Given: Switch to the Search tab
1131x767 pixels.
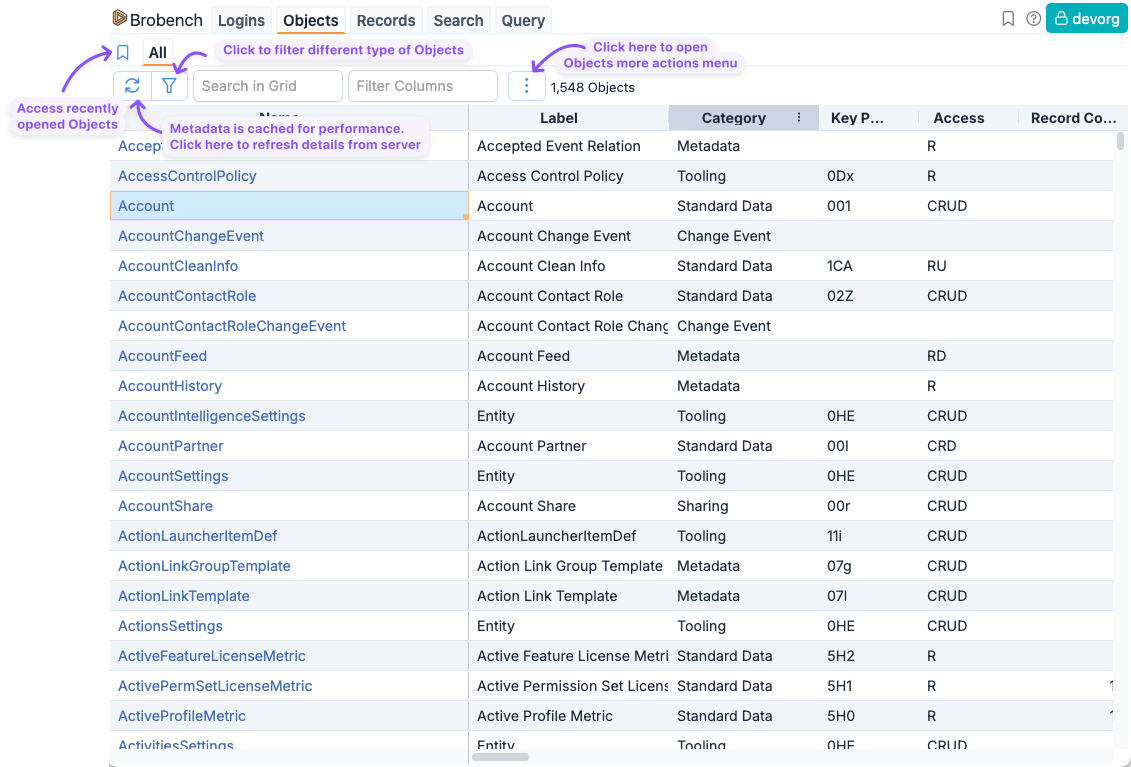Looking at the screenshot, I should click(458, 20).
